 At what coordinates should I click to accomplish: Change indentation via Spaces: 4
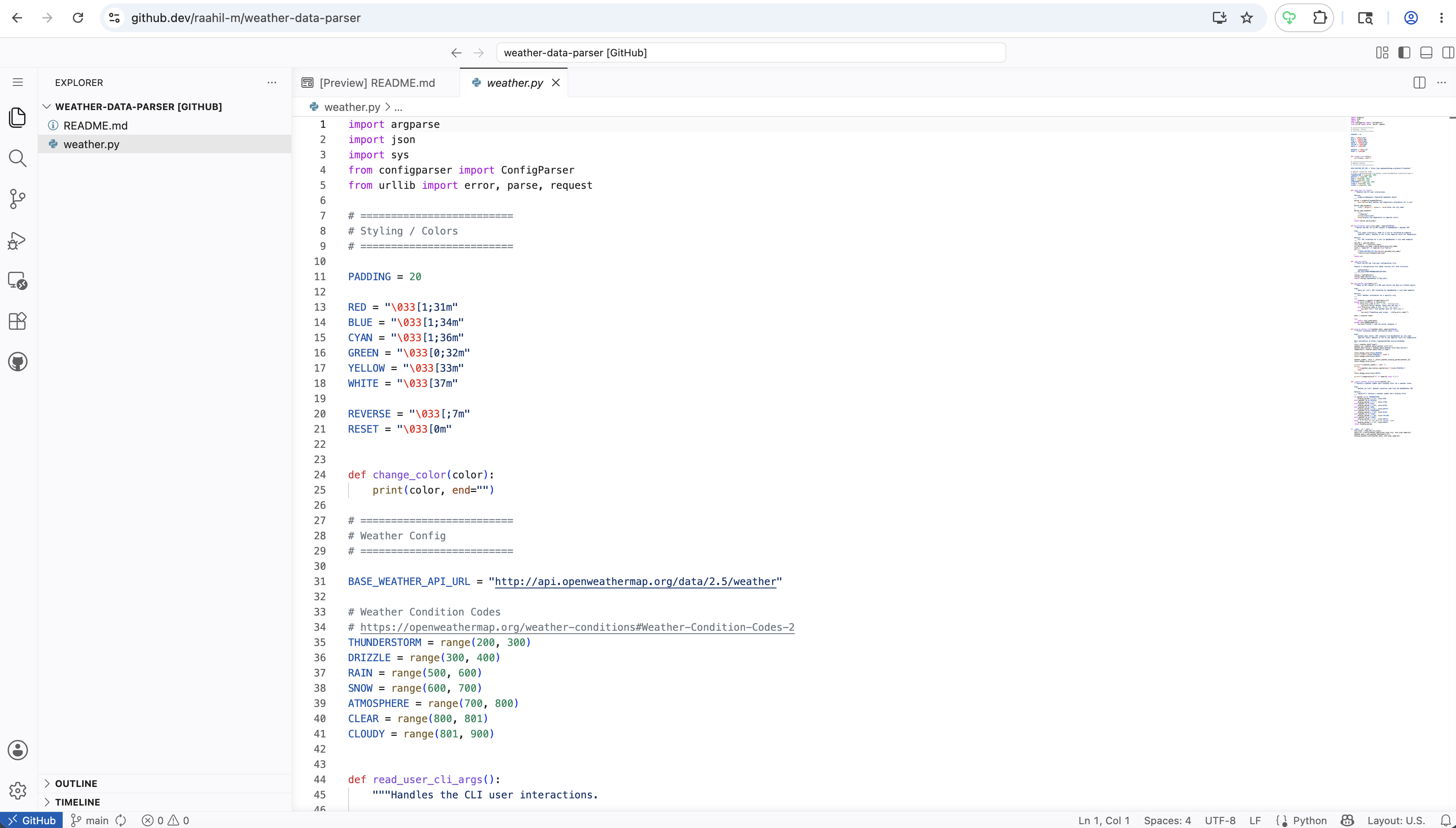coord(1167,821)
